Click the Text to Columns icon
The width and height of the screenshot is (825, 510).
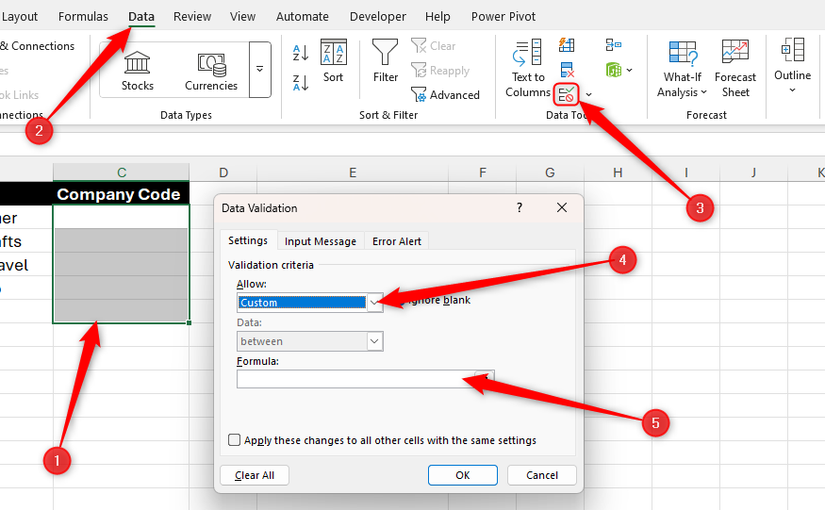(x=528, y=66)
